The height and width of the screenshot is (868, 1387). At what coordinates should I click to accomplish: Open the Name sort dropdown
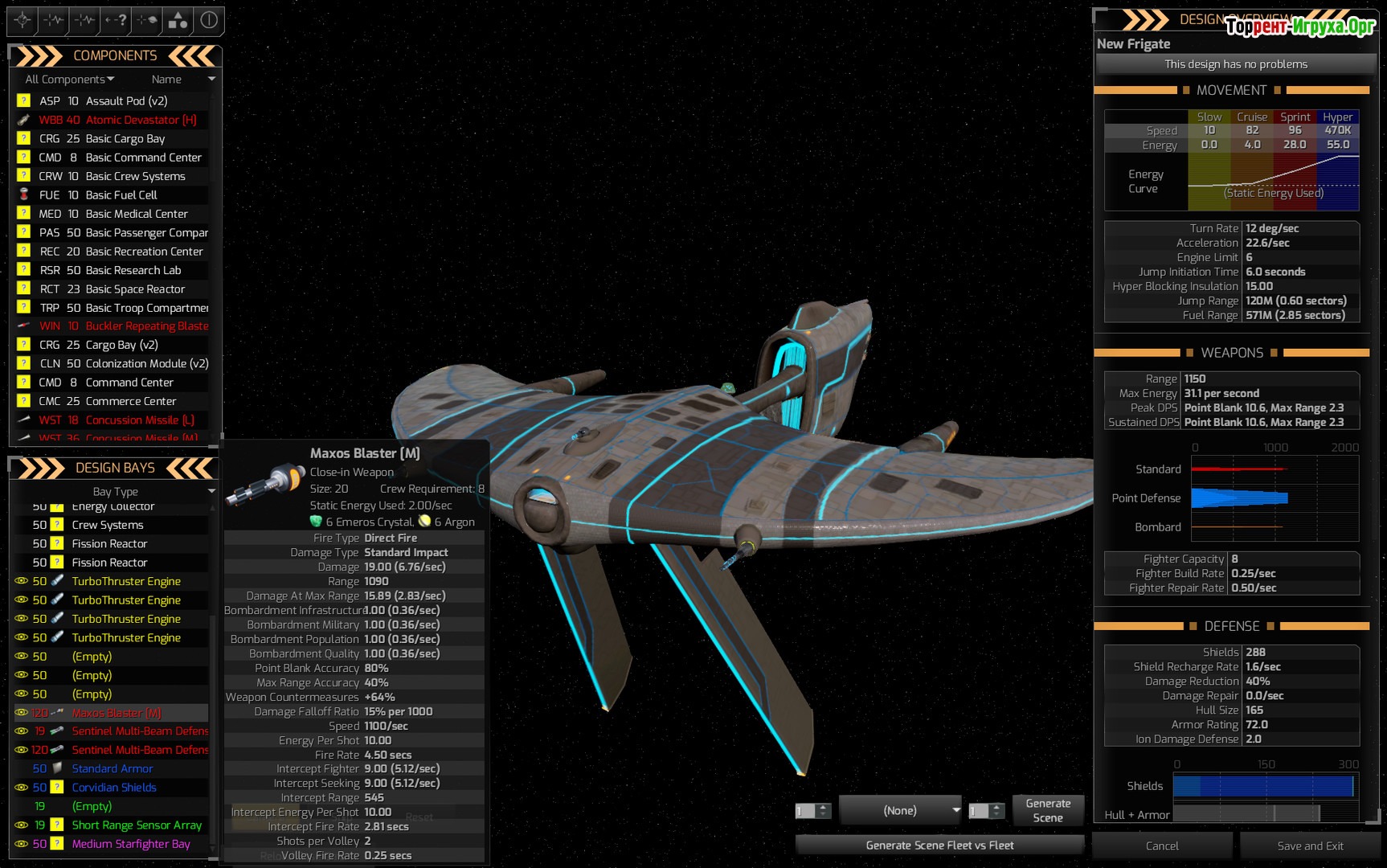tap(183, 79)
